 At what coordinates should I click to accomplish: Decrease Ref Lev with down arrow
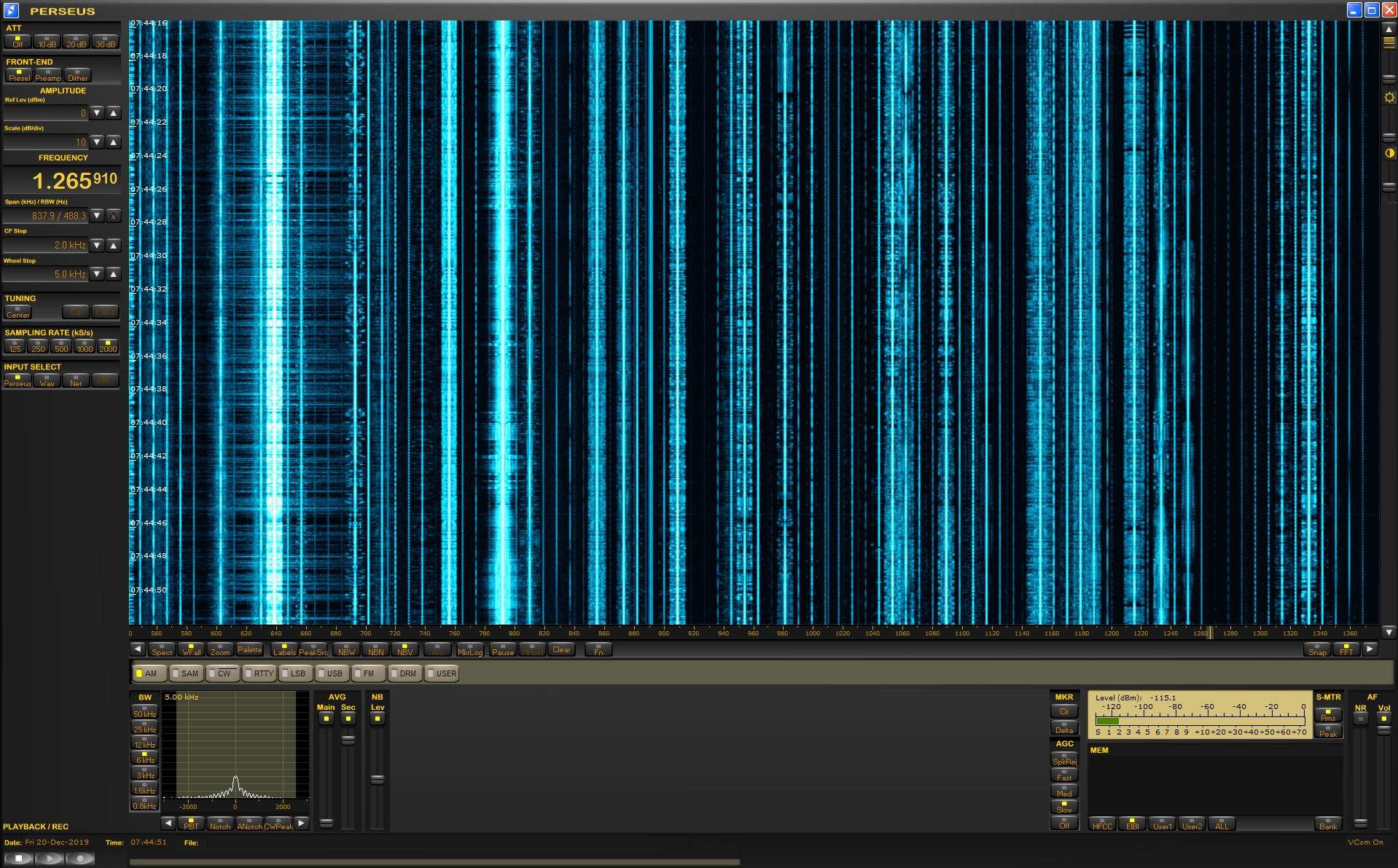coord(97,113)
